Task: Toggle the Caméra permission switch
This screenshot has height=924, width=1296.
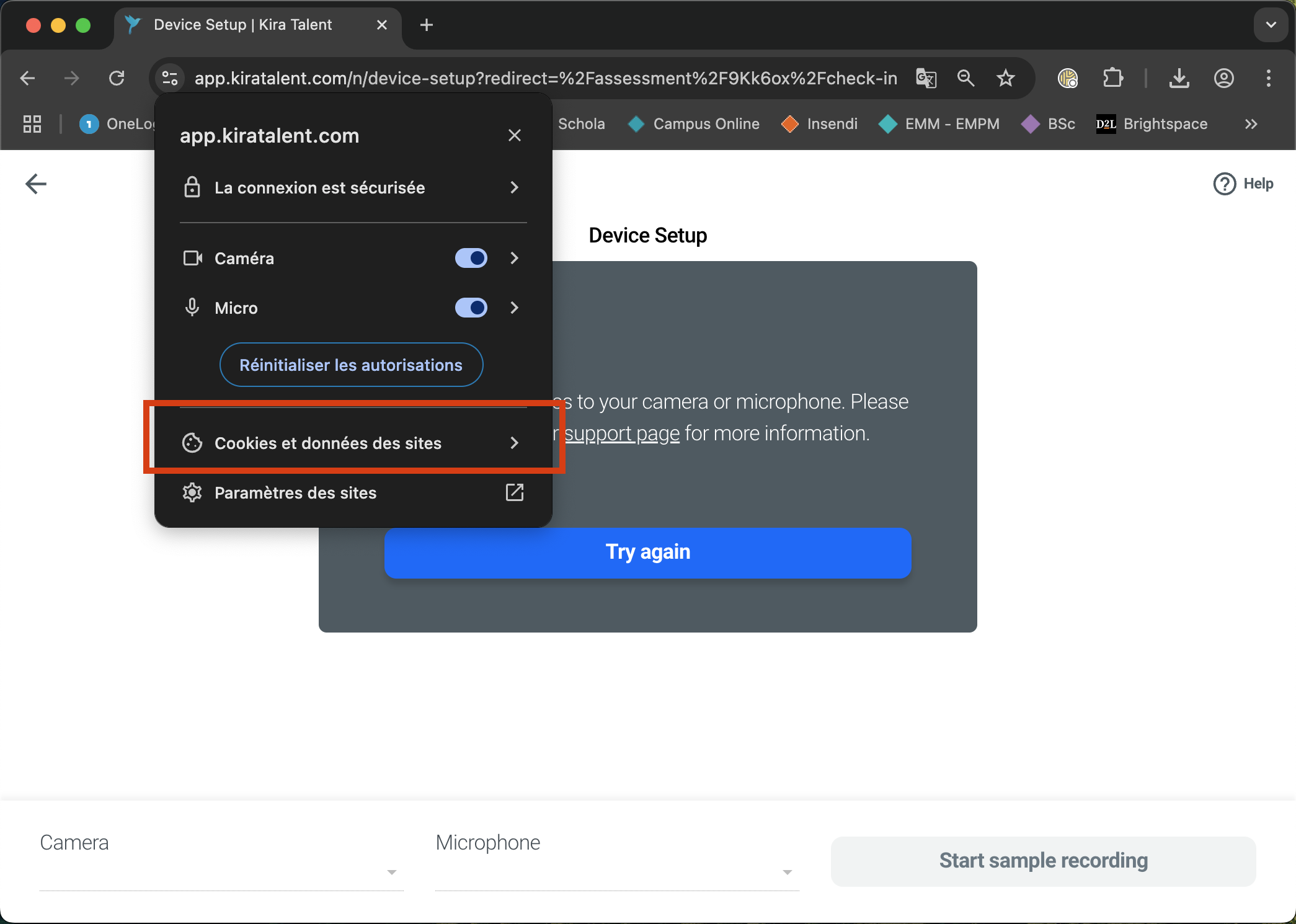Action: pyautogui.click(x=471, y=258)
